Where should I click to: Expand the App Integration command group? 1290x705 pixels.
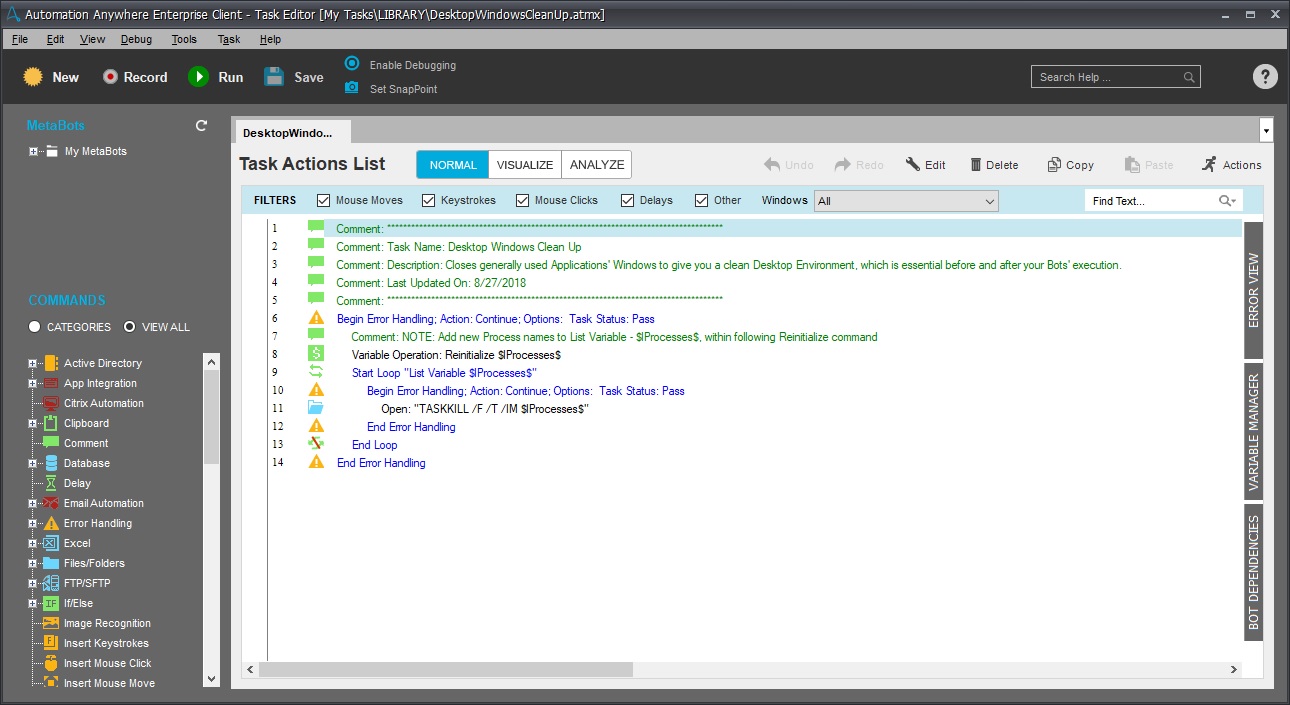click(33, 383)
